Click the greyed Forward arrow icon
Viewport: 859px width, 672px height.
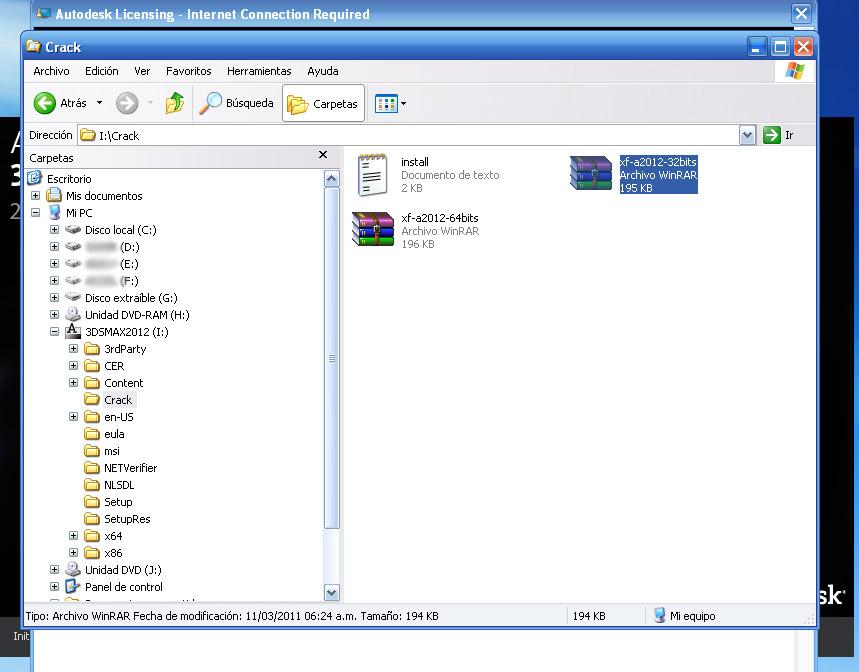coord(127,103)
